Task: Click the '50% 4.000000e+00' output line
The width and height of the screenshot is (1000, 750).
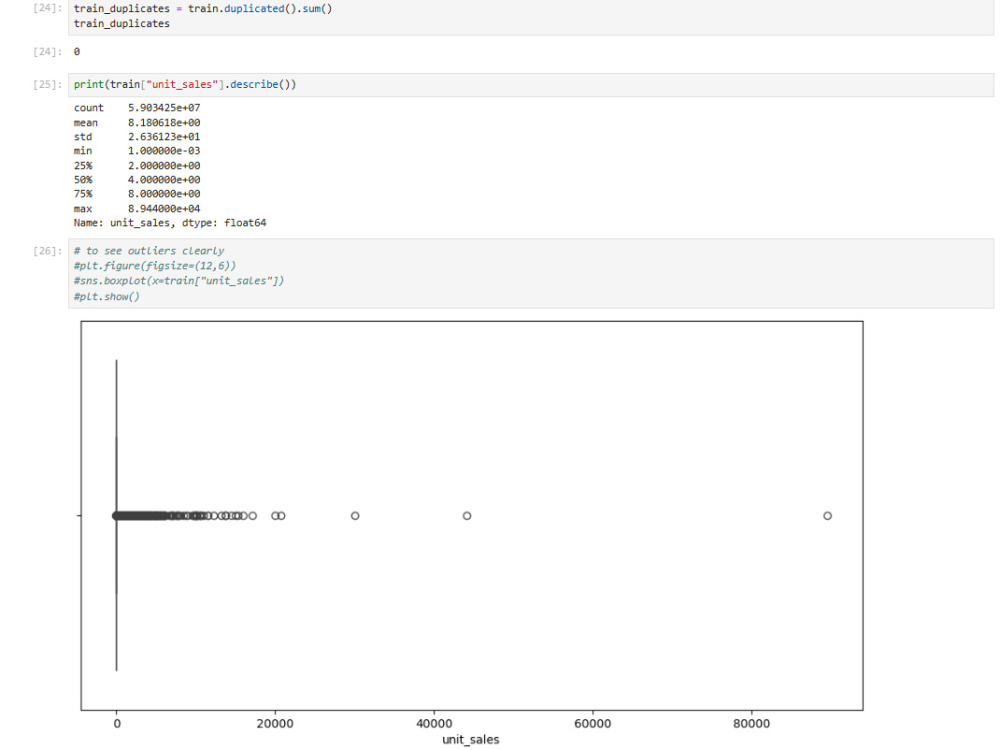Action: (x=137, y=180)
